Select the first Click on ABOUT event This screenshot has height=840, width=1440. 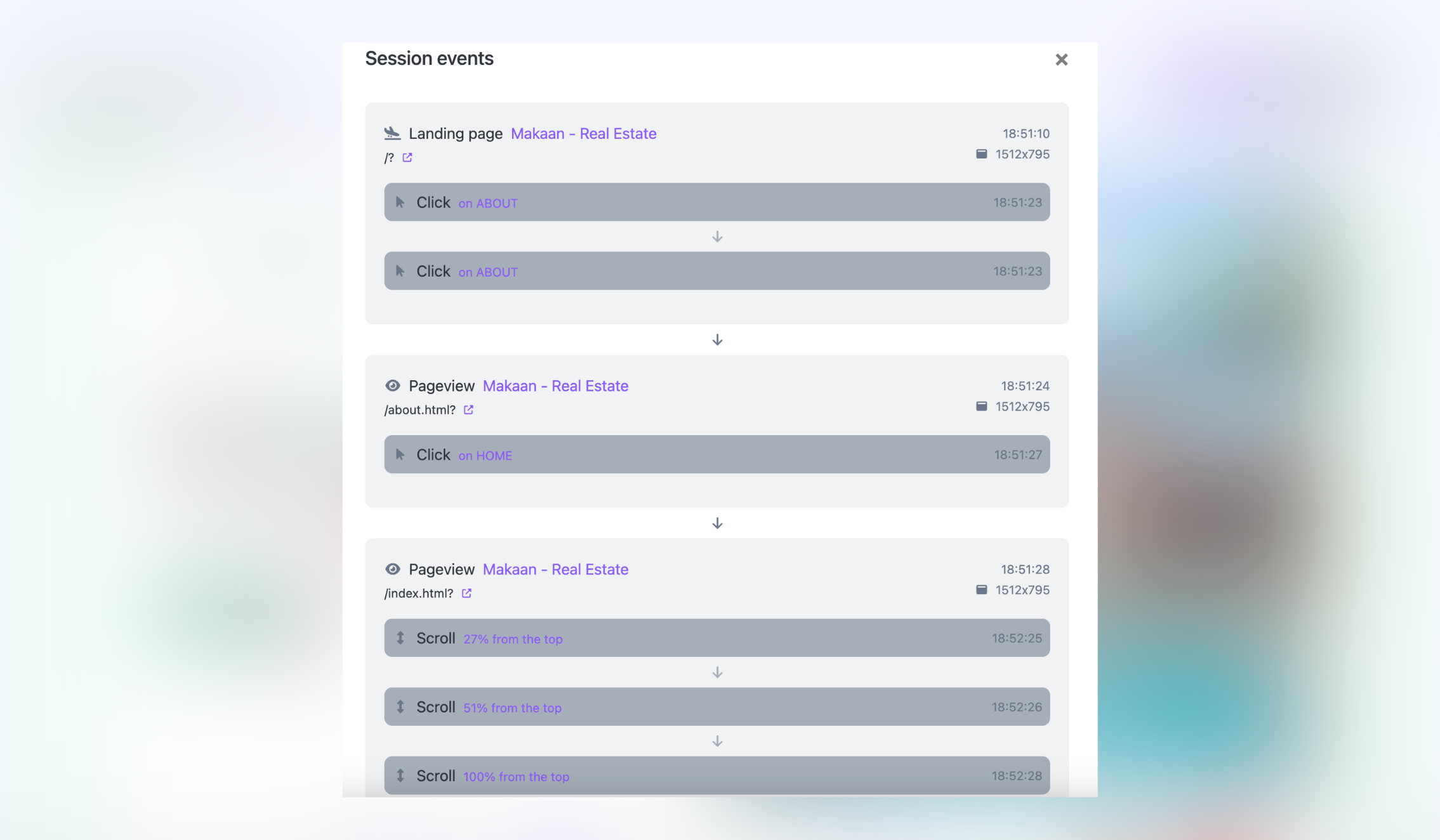(x=717, y=202)
